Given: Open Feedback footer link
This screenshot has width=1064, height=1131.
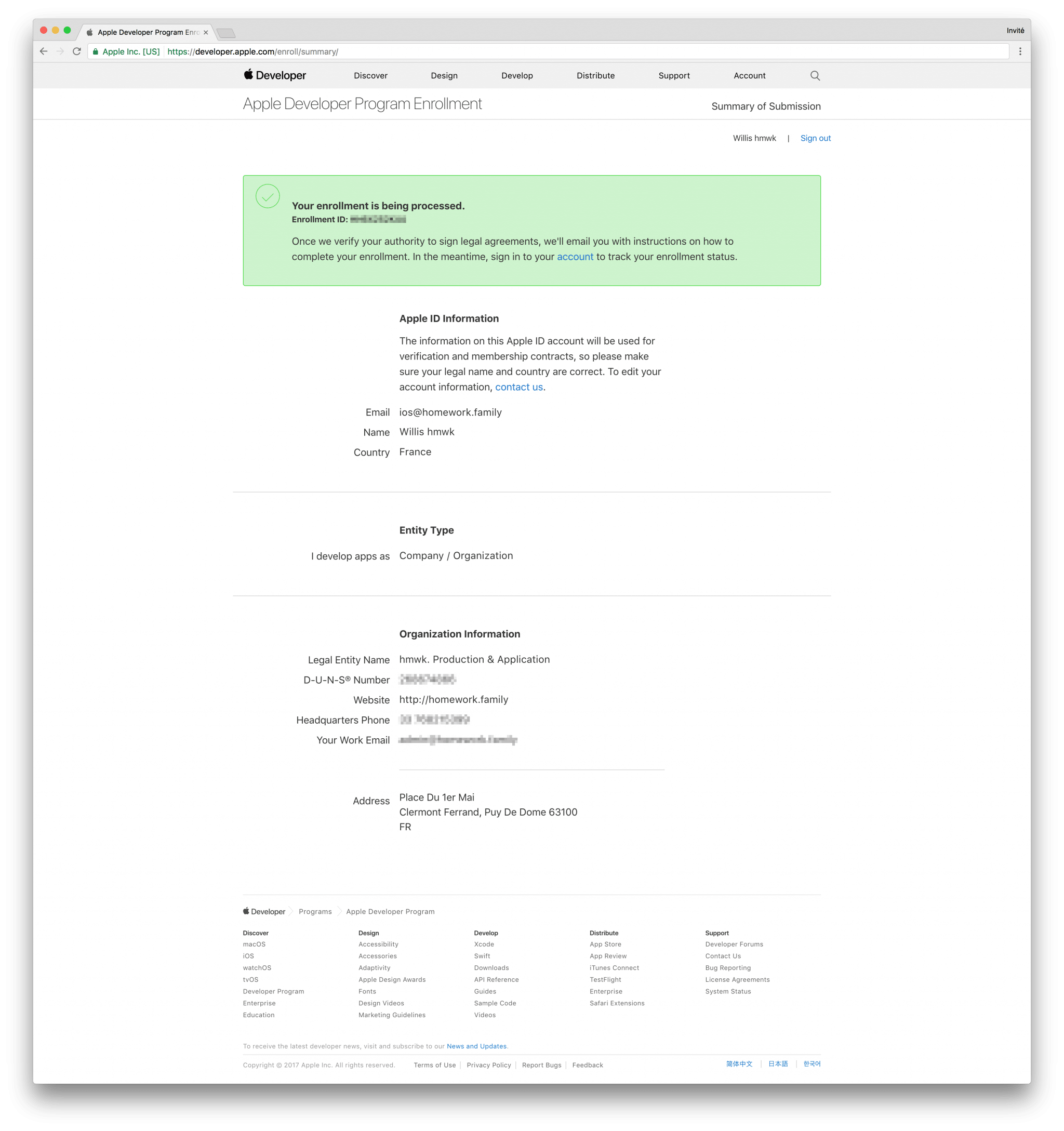Looking at the screenshot, I should pyautogui.click(x=587, y=1065).
